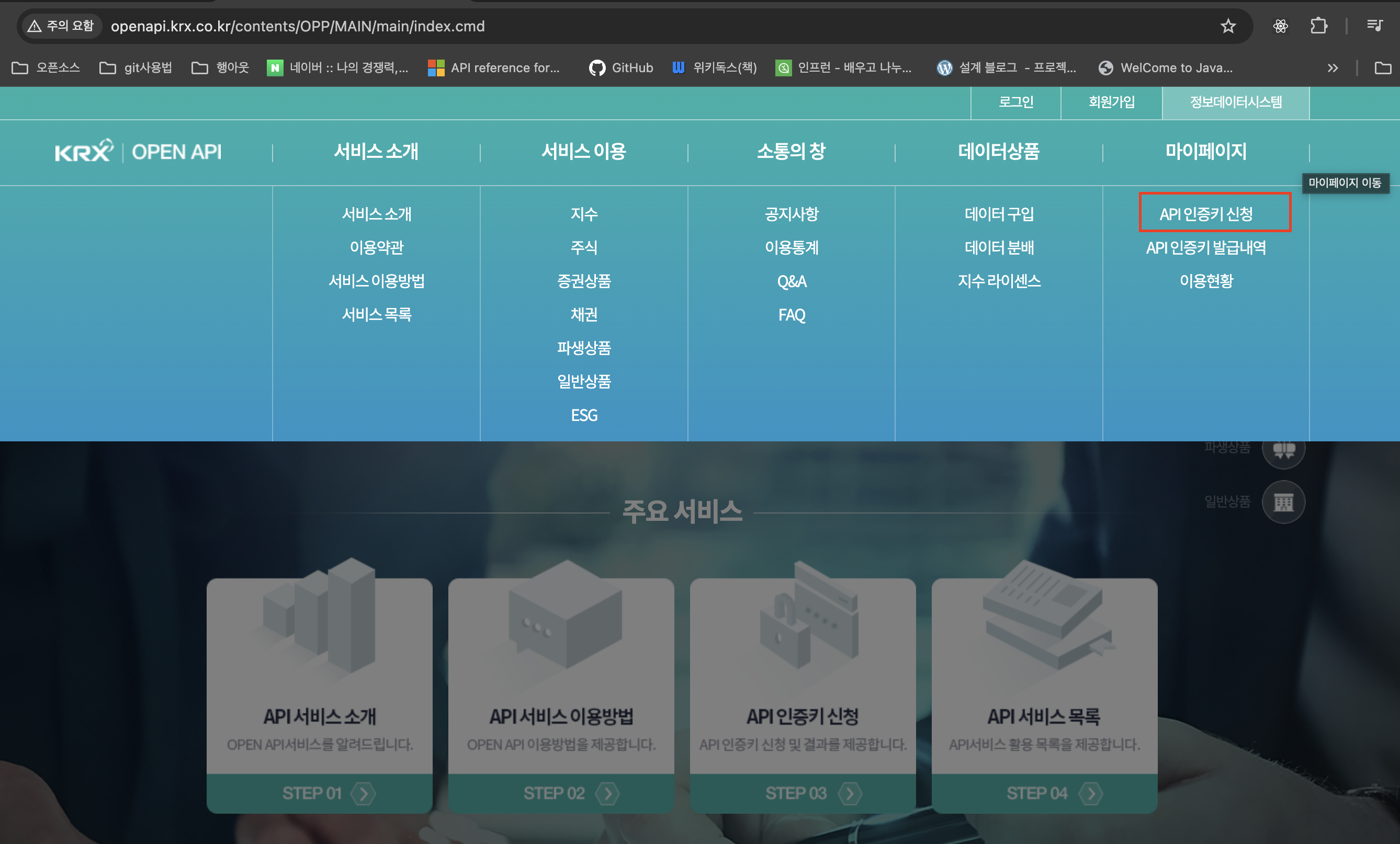The width and height of the screenshot is (1400, 844).
Task: Click the 파생상품 round icon on the right
Action: pyautogui.click(x=1283, y=450)
